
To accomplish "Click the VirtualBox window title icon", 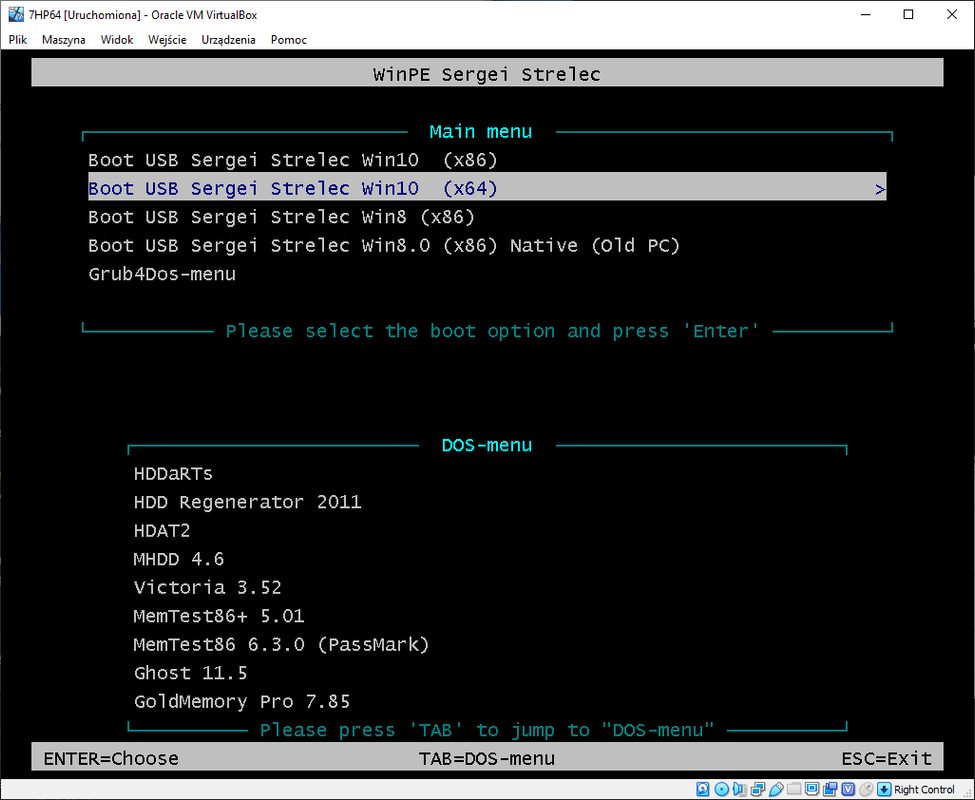I will (x=16, y=14).
